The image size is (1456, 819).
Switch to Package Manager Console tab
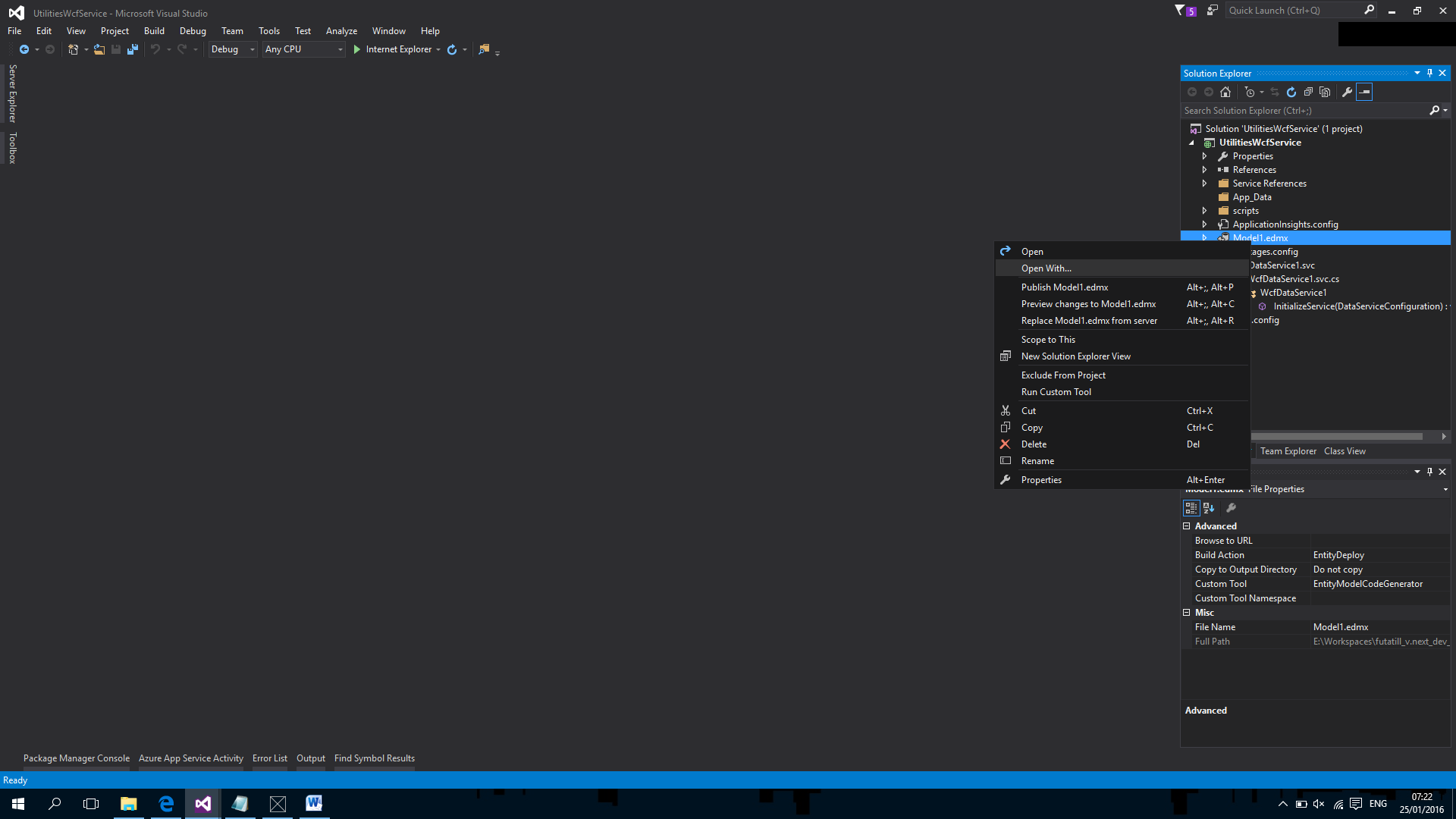(x=77, y=758)
